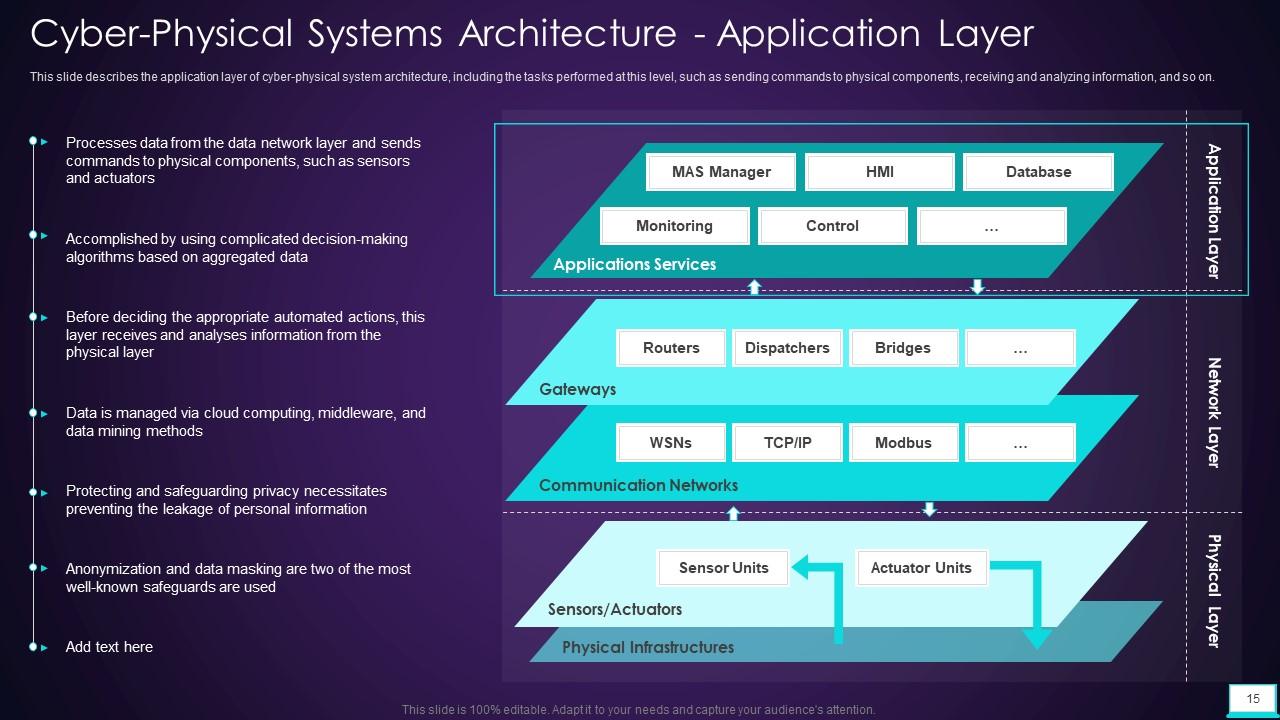Screen dimensions: 1280x720
Task: Select the HMI box
Action: pyautogui.click(x=879, y=172)
